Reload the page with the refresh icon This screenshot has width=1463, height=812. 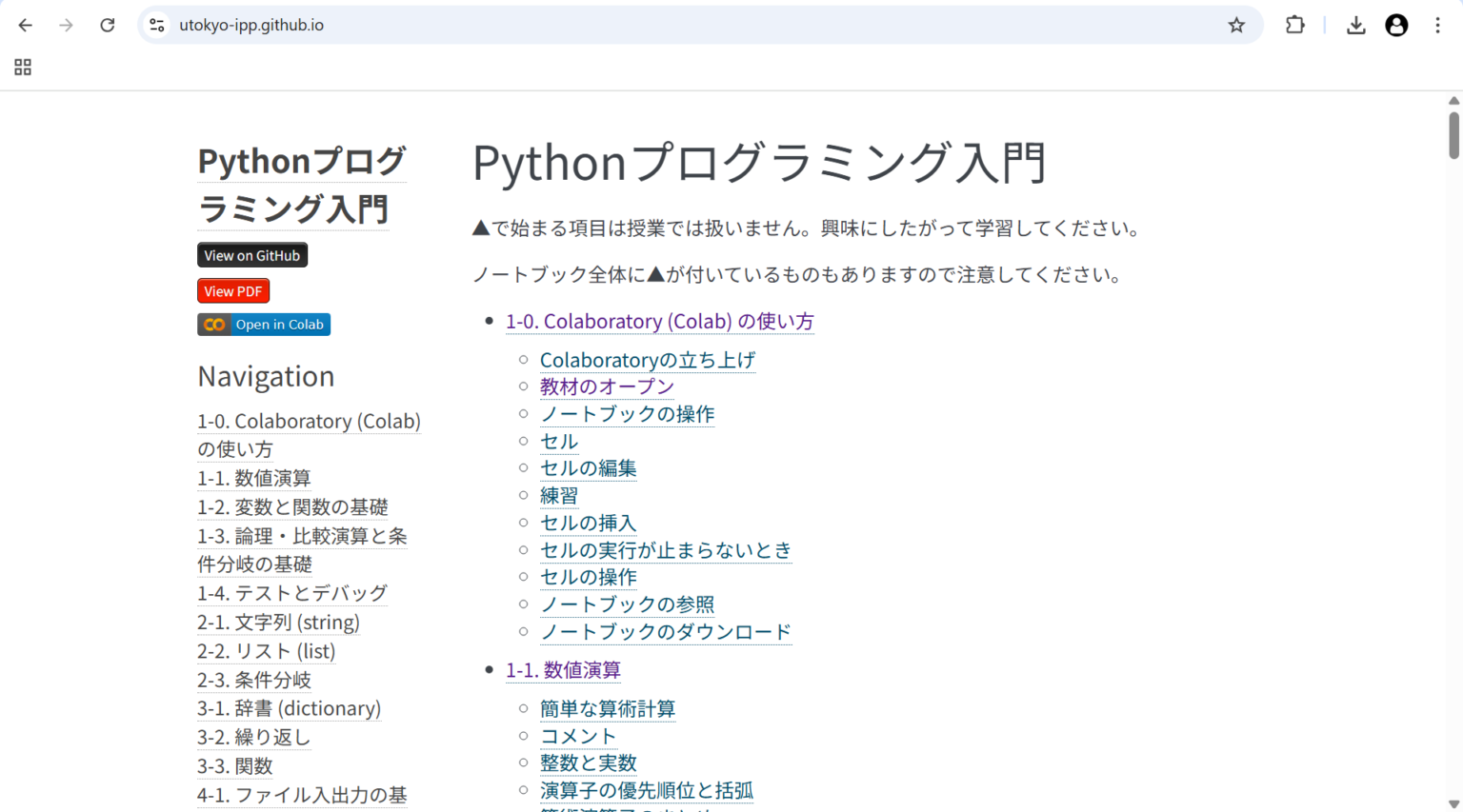[107, 26]
